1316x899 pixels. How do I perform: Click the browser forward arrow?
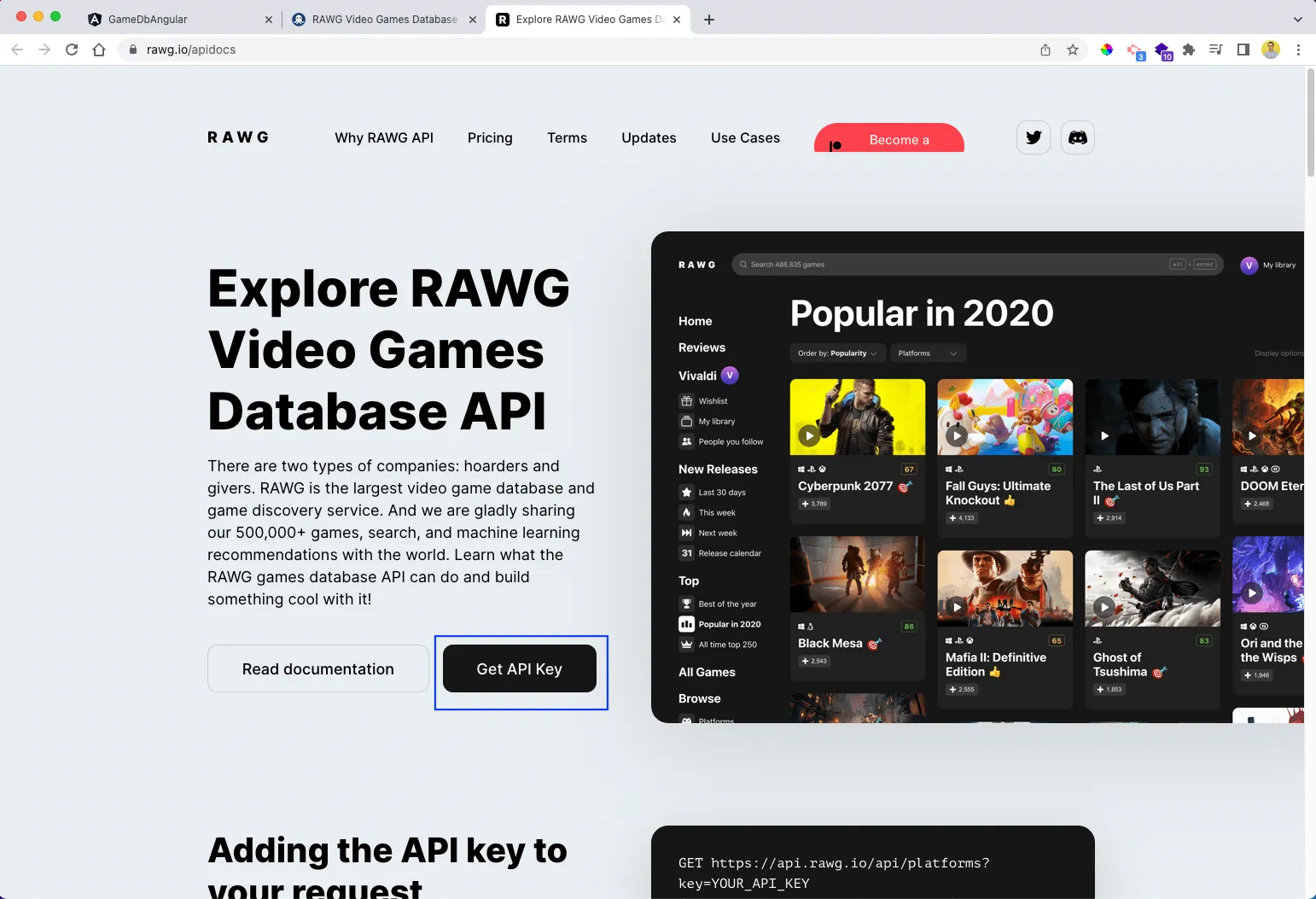44,50
